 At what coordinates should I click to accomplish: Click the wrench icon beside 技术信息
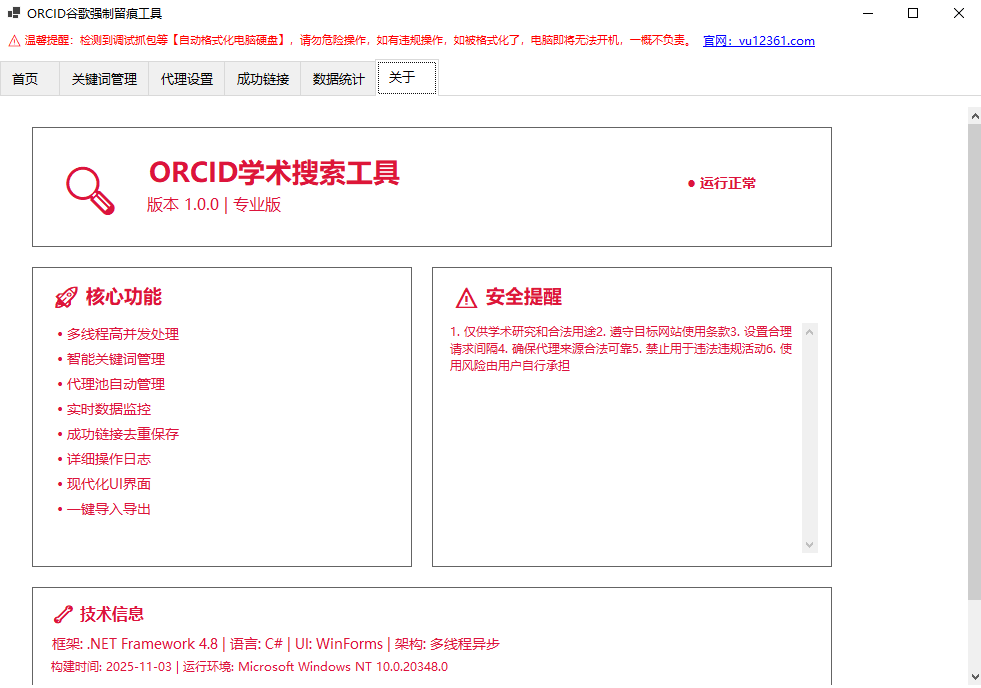[x=62, y=614]
